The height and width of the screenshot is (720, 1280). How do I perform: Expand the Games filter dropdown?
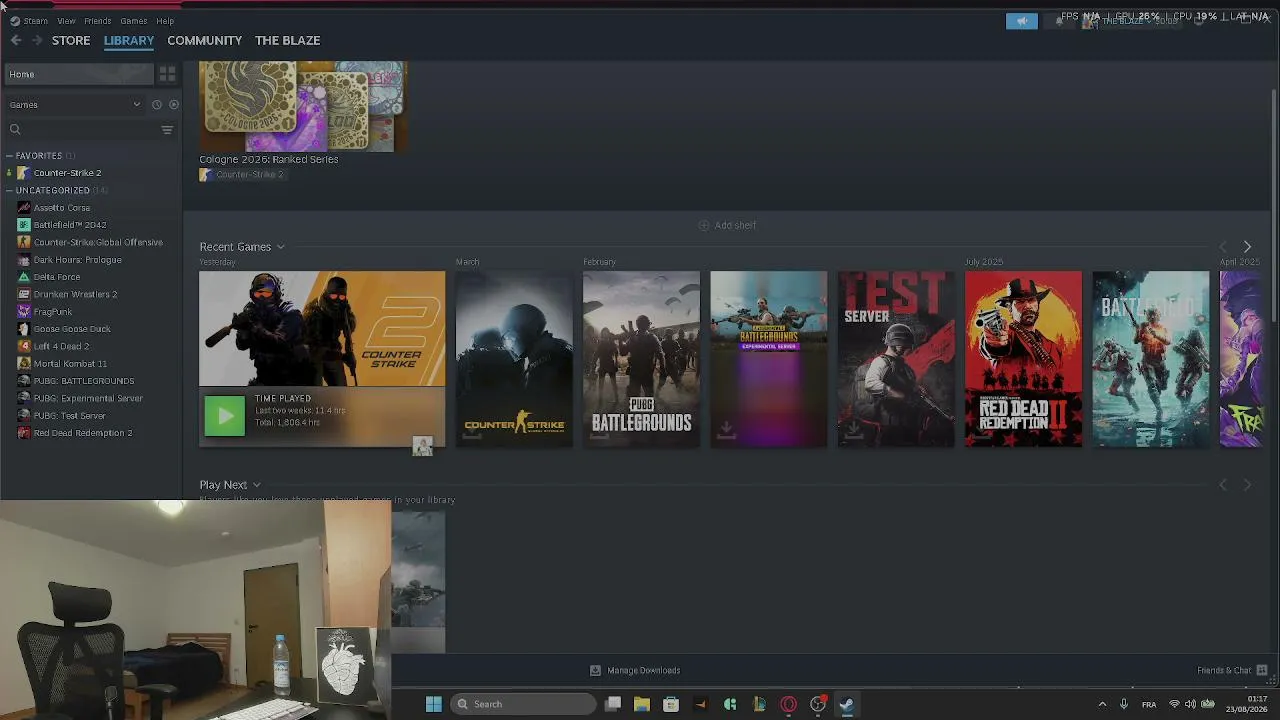coord(76,105)
